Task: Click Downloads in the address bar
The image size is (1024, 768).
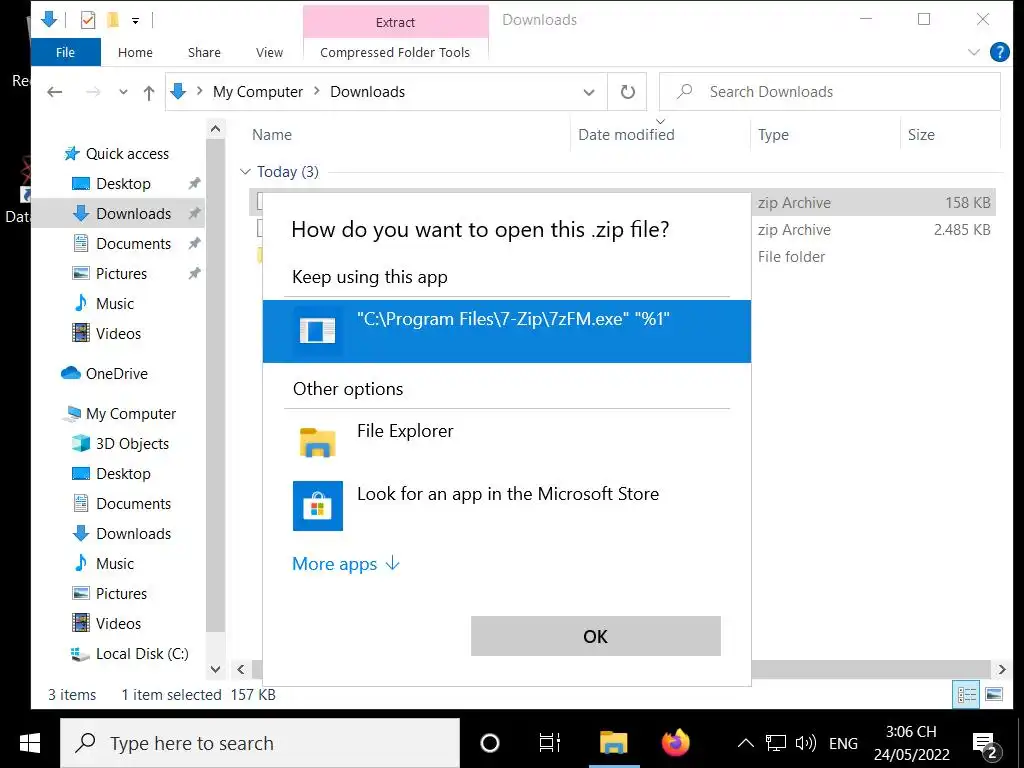Action: pos(368,92)
